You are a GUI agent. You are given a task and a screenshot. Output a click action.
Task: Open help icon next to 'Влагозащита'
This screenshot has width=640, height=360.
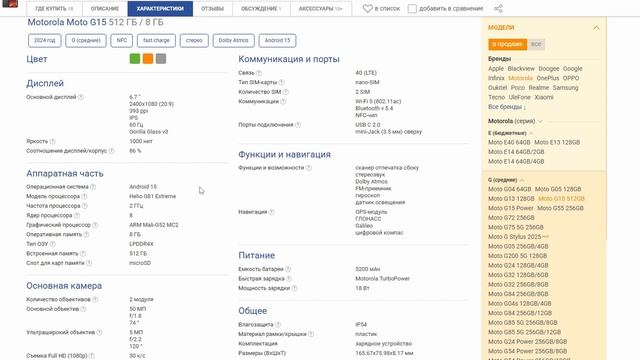click(278, 324)
